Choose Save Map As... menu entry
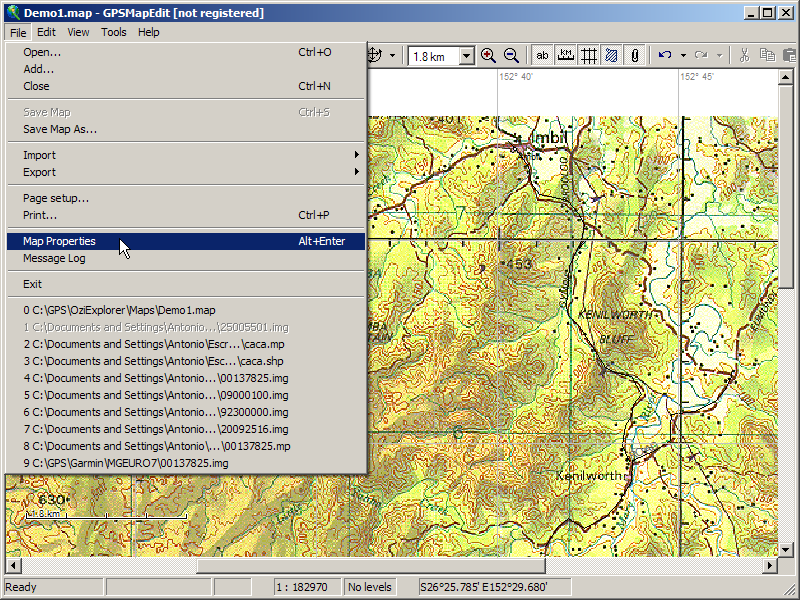This screenshot has height=600, width=800. tap(60, 129)
